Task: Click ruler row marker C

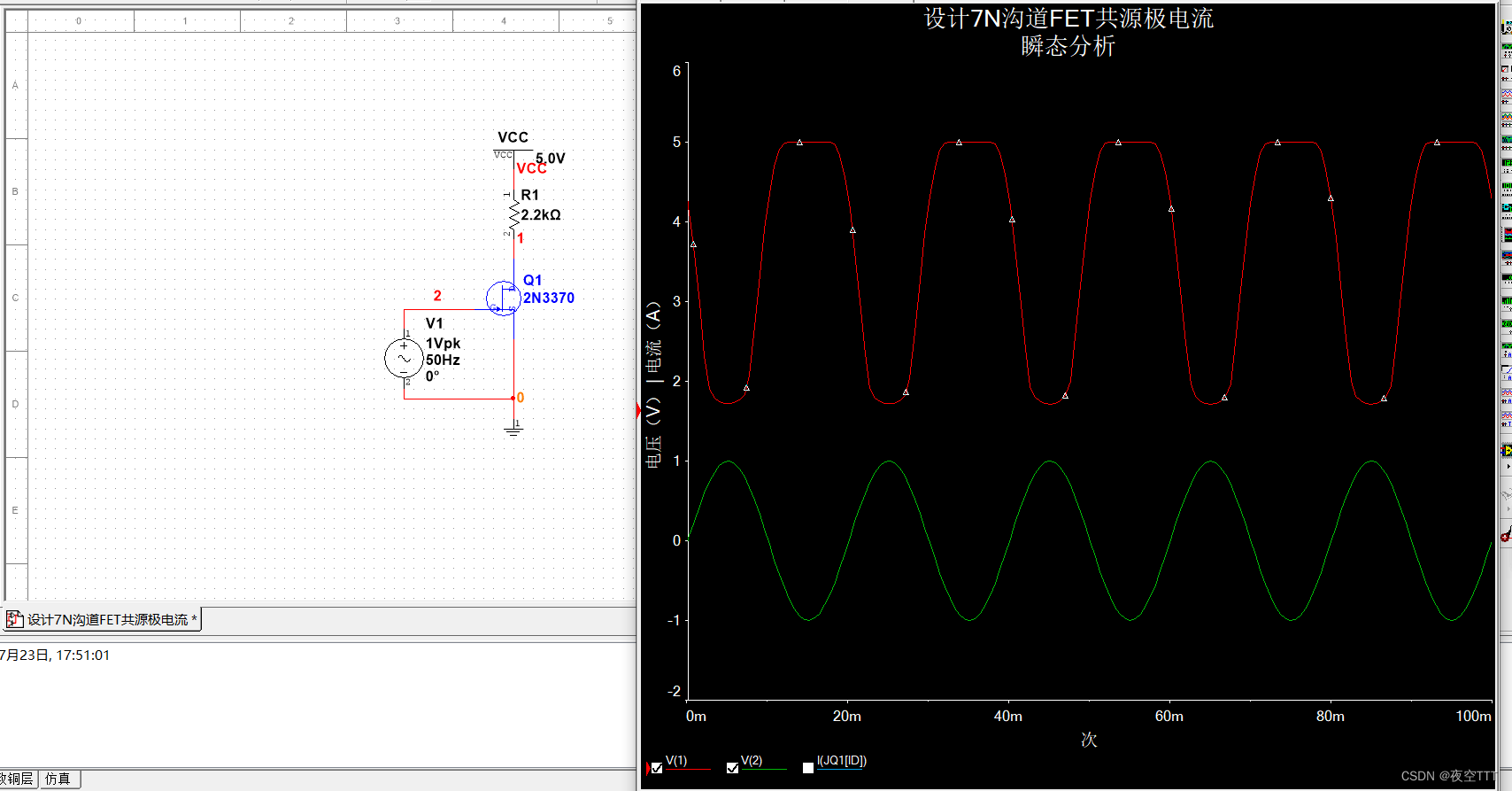Action: pyautogui.click(x=15, y=298)
